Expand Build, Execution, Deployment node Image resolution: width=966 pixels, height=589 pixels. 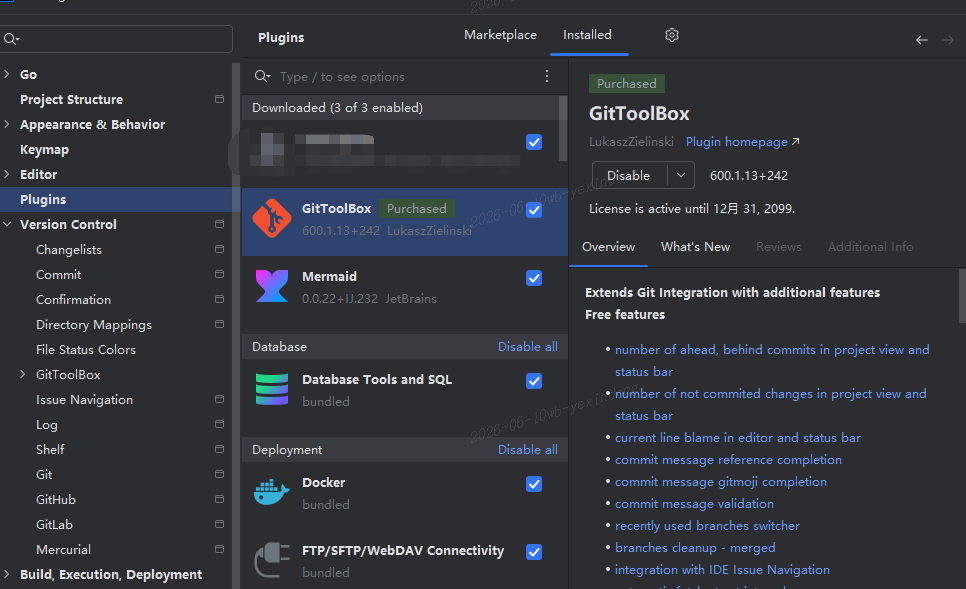point(7,574)
